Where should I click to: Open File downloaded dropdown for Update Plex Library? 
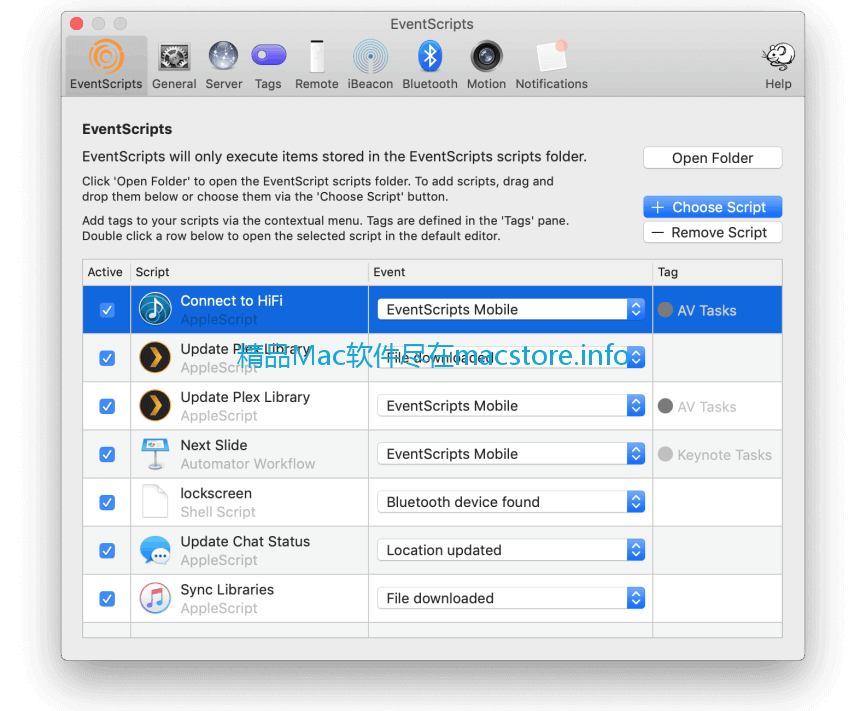coord(511,357)
